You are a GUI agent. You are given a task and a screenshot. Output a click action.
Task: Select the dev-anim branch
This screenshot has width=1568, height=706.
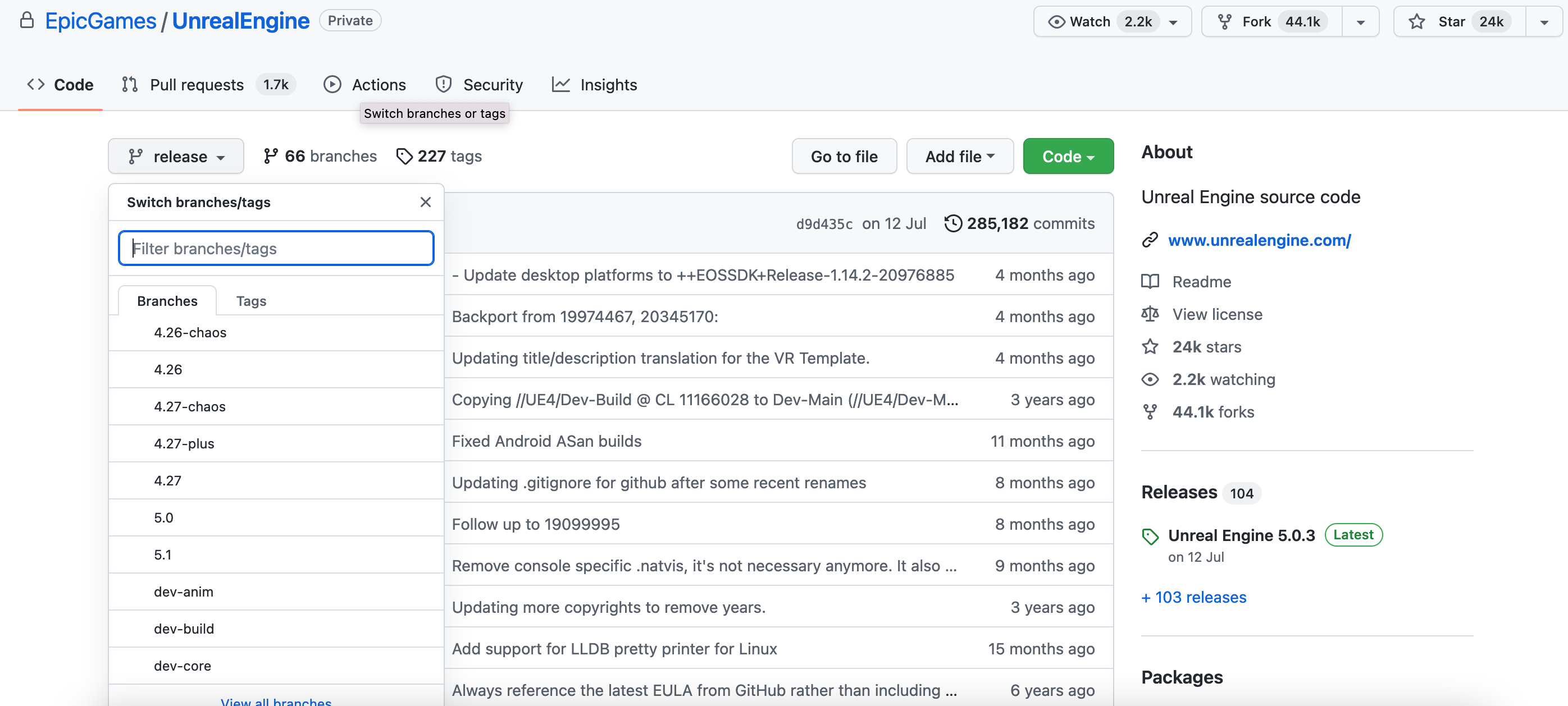(276, 592)
